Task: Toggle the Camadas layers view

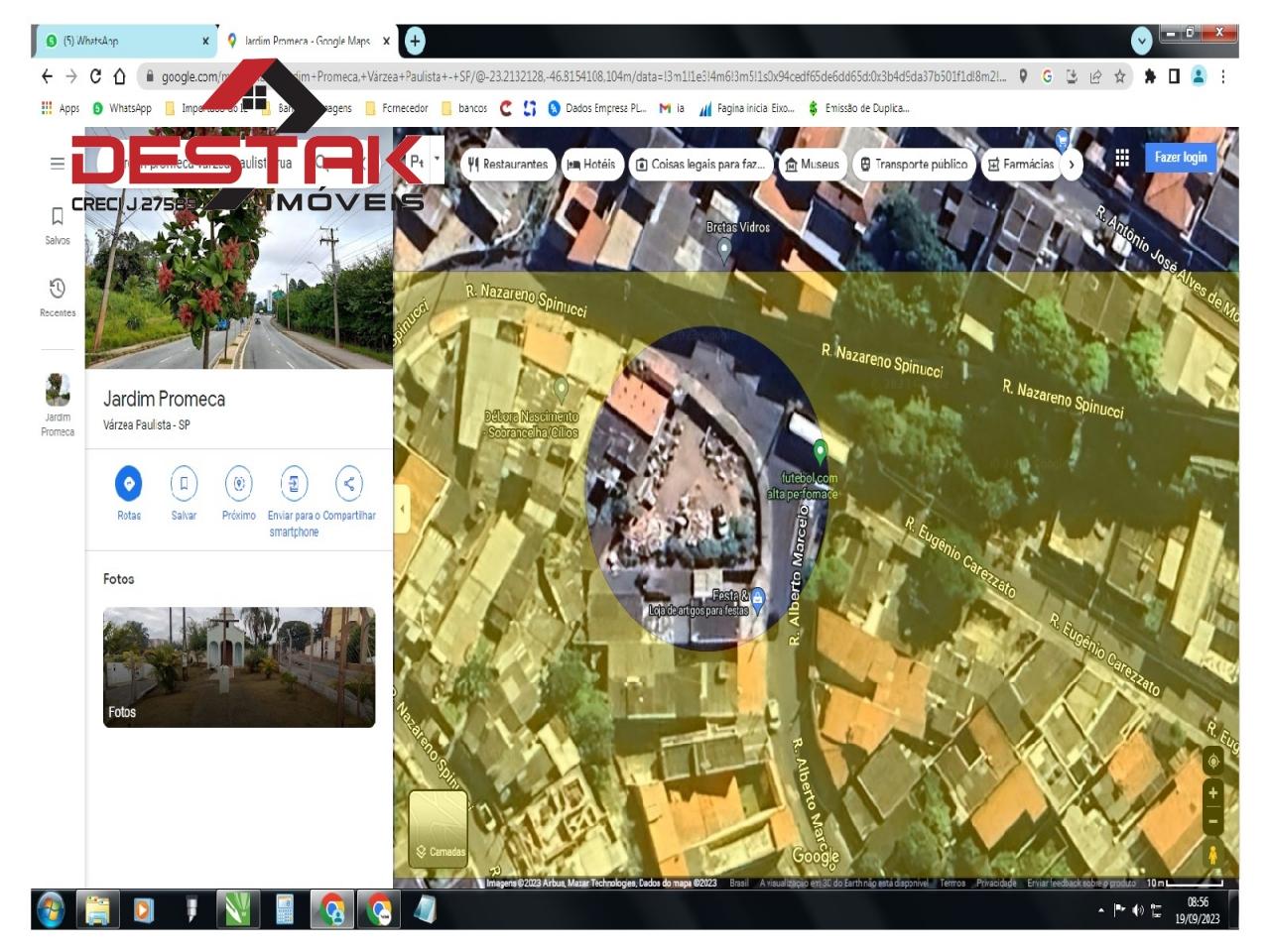Action: click(x=438, y=828)
